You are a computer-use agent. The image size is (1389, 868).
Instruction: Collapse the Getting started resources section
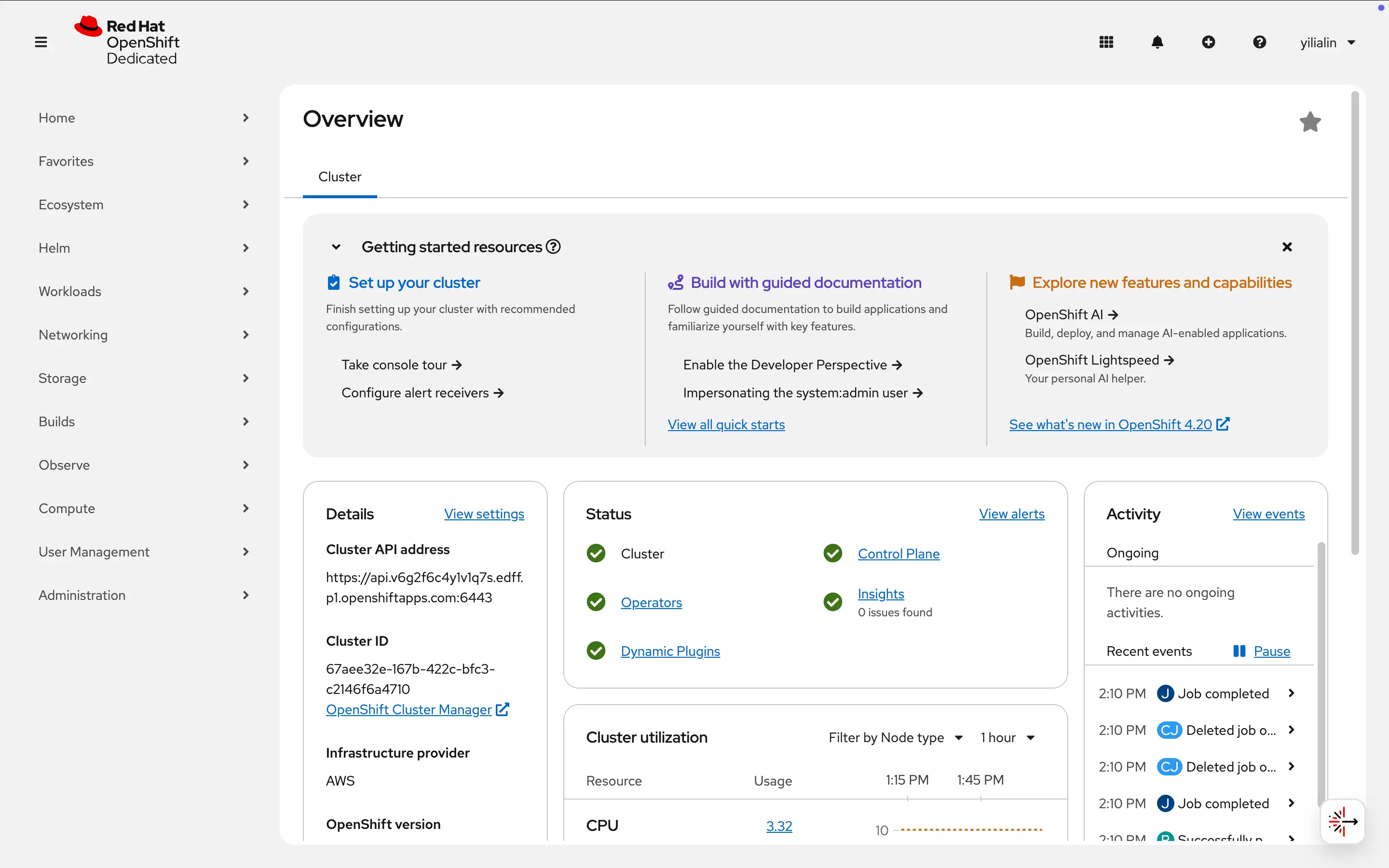(x=336, y=246)
